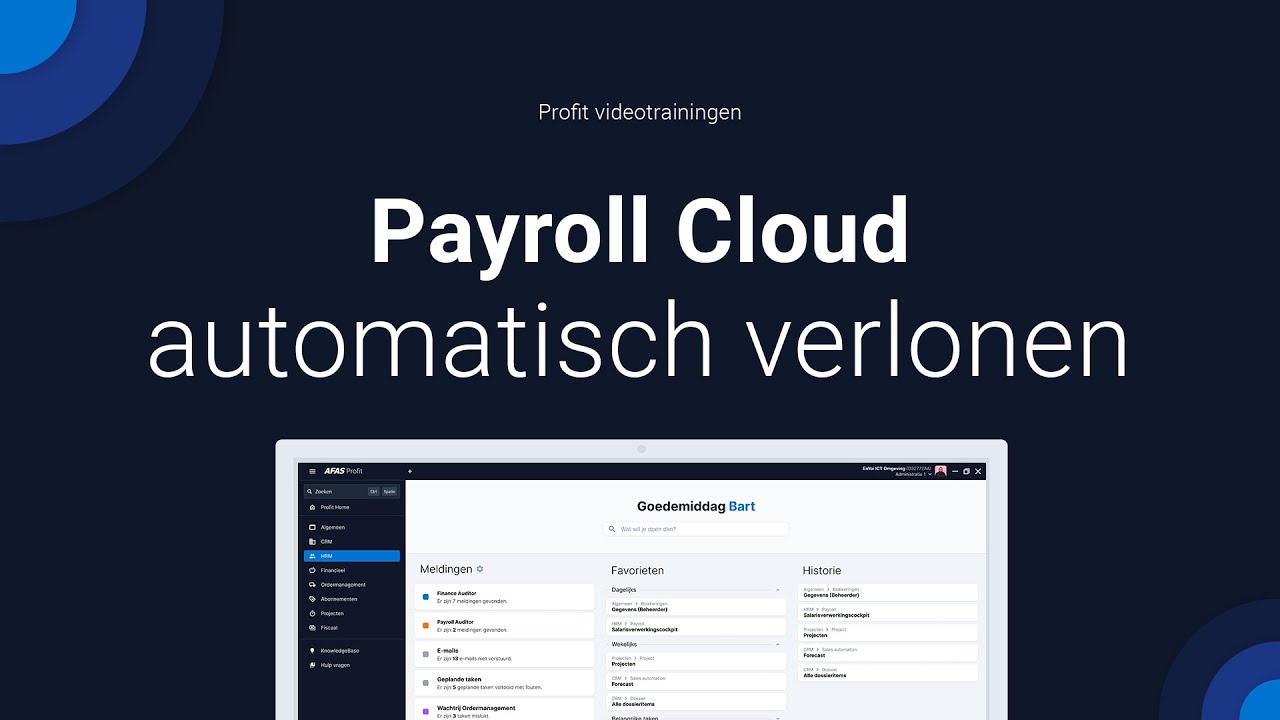Open the Projecten item in the sidebar
Image resolution: width=1280 pixels, height=720 pixels.
point(351,613)
